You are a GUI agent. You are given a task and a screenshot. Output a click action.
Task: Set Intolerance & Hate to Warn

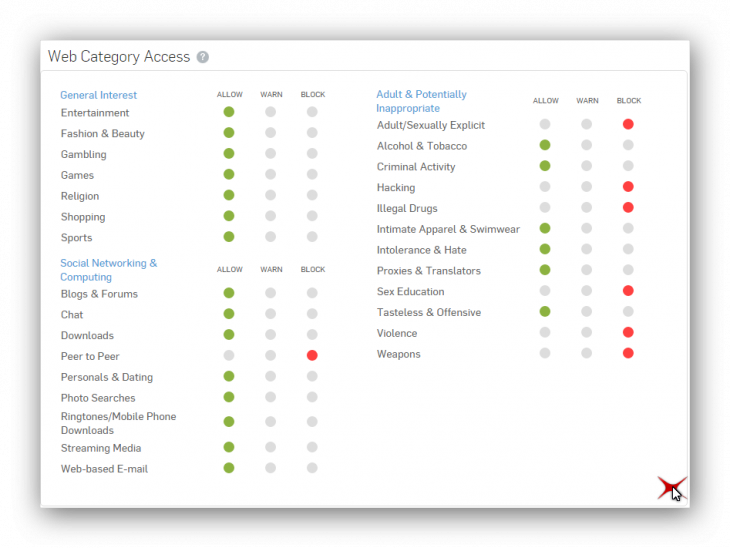click(x=587, y=249)
